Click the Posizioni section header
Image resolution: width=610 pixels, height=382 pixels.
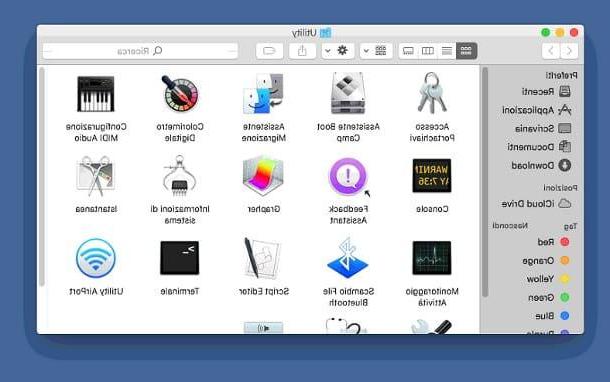coord(560,188)
